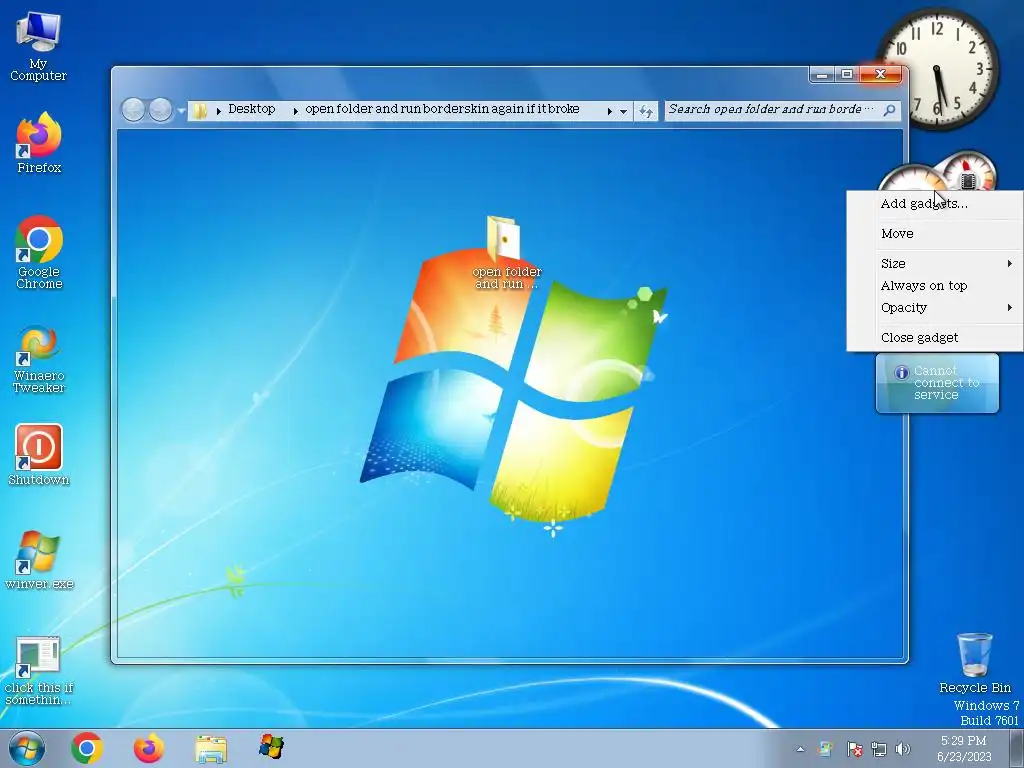Open the volume speaker tray icon

point(903,749)
